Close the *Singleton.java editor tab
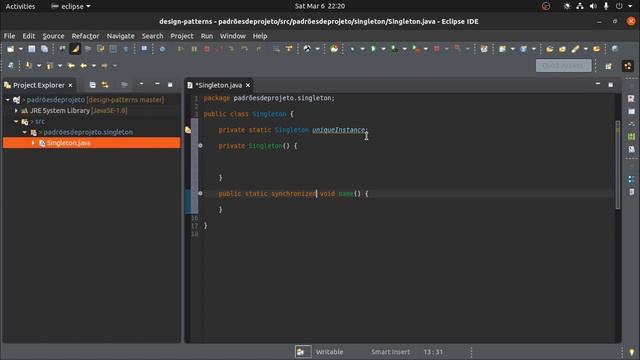This screenshot has height=360, width=640. (248, 85)
